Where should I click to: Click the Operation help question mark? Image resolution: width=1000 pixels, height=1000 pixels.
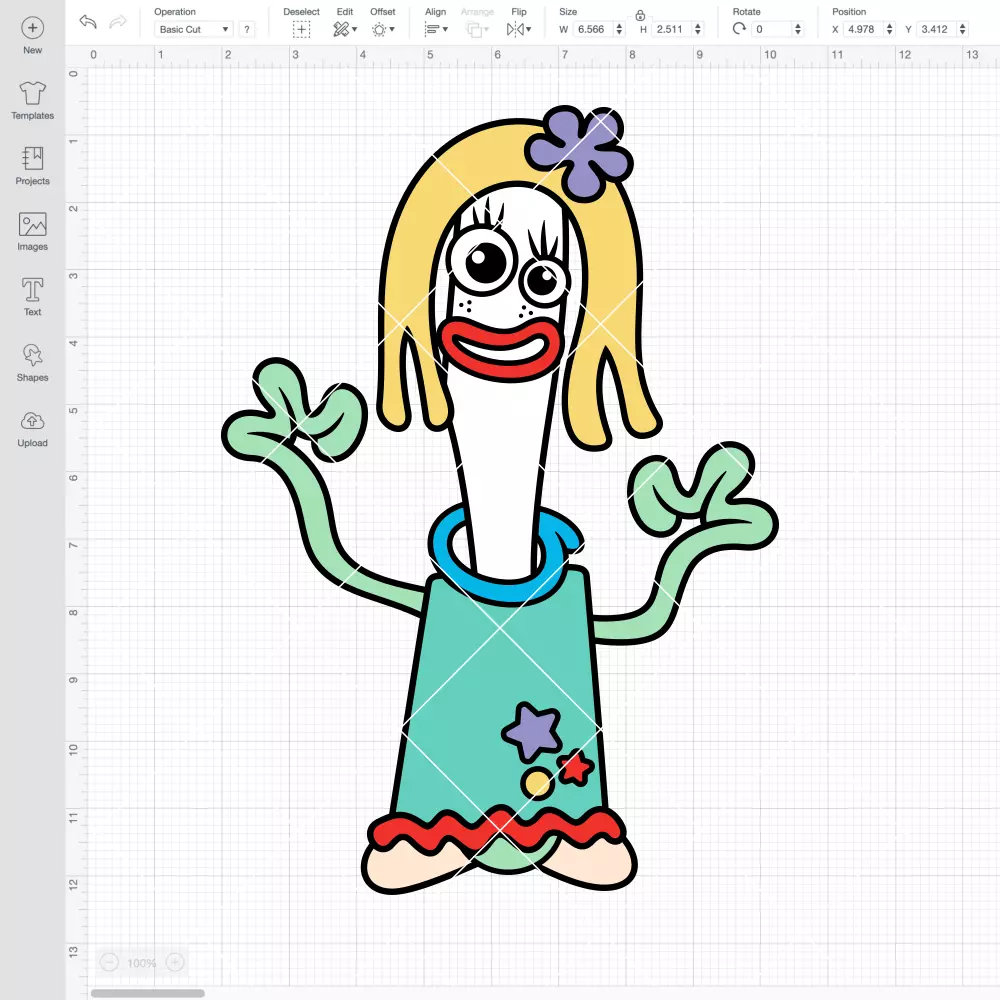click(x=247, y=29)
